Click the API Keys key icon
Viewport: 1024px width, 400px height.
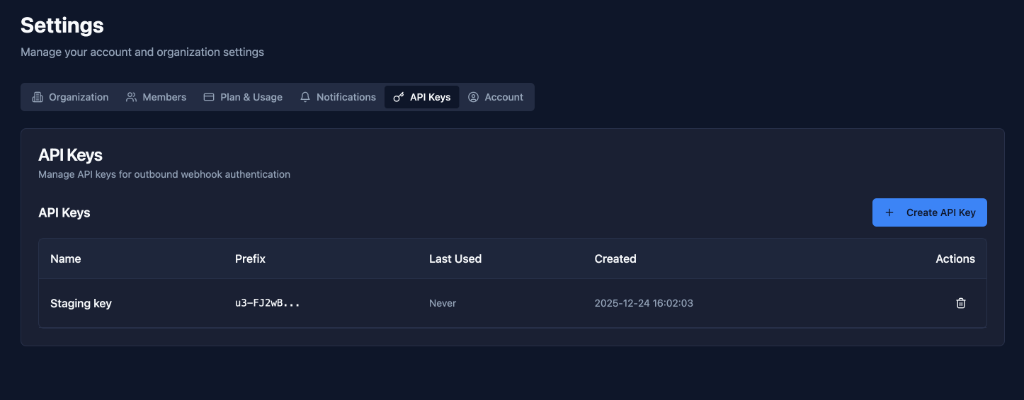coord(398,97)
